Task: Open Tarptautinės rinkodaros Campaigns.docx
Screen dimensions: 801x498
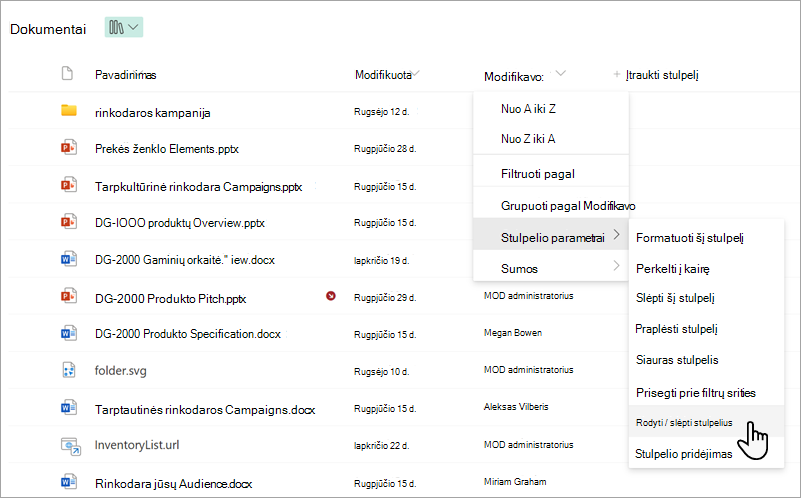Action: (205, 410)
